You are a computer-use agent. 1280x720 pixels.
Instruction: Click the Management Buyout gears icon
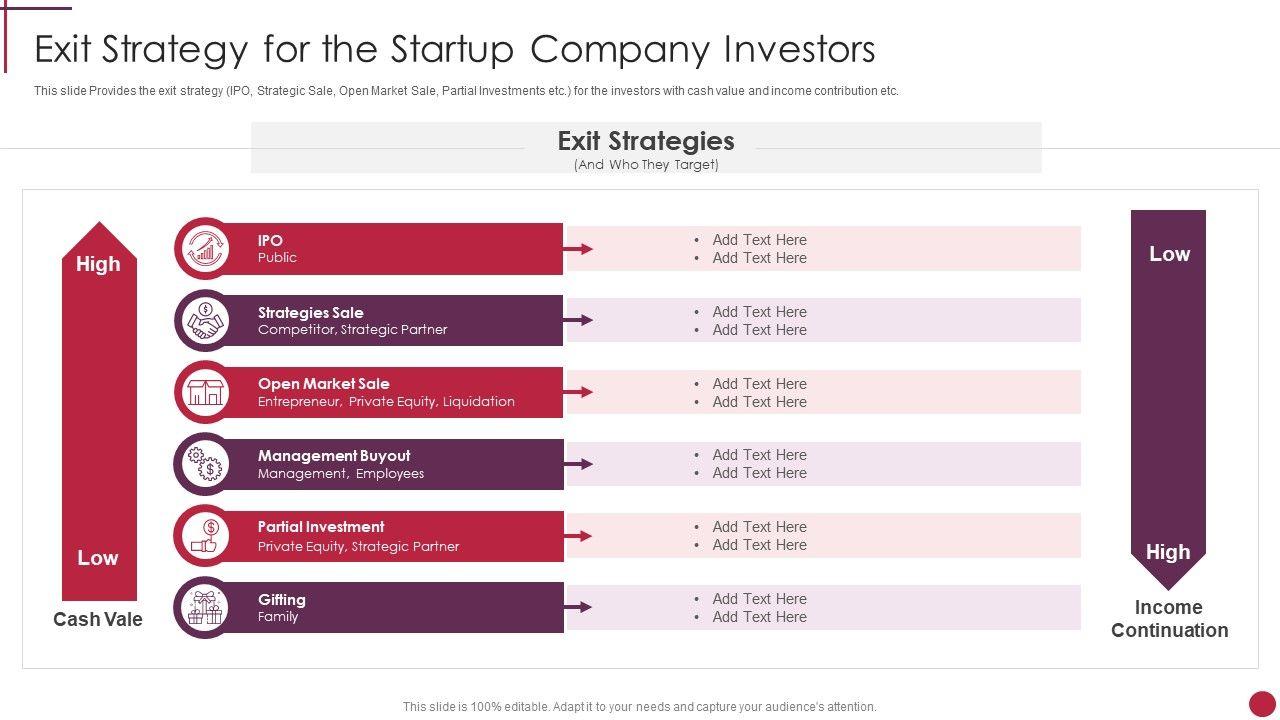click(205, 464)
